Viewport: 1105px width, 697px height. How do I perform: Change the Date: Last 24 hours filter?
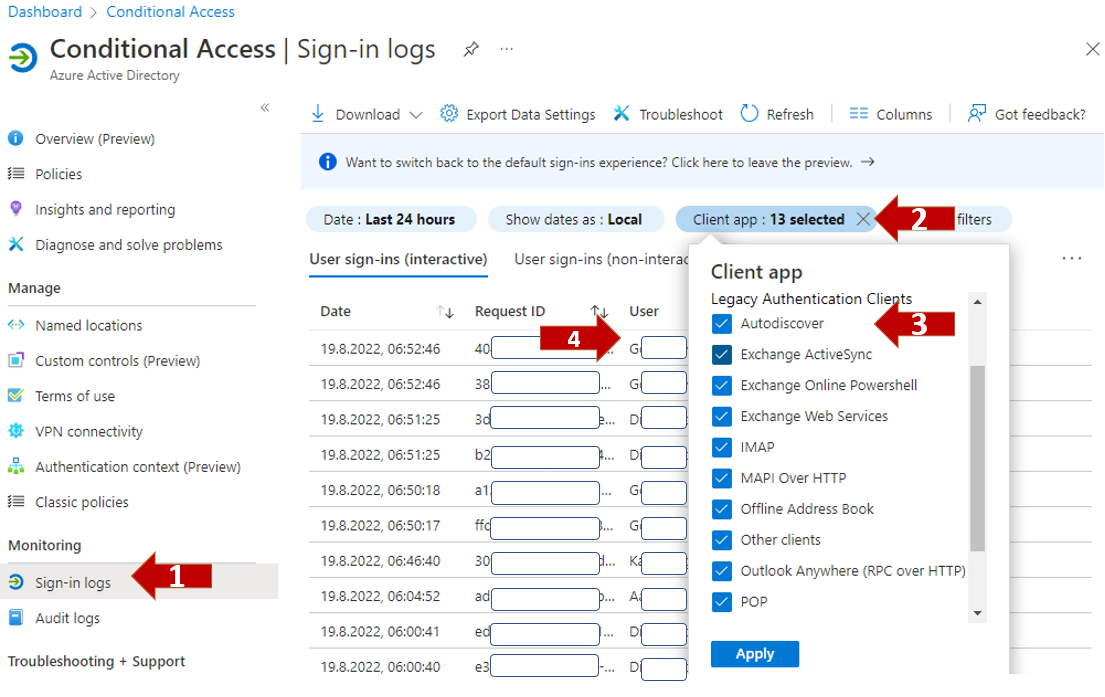[x=390, y=219]
